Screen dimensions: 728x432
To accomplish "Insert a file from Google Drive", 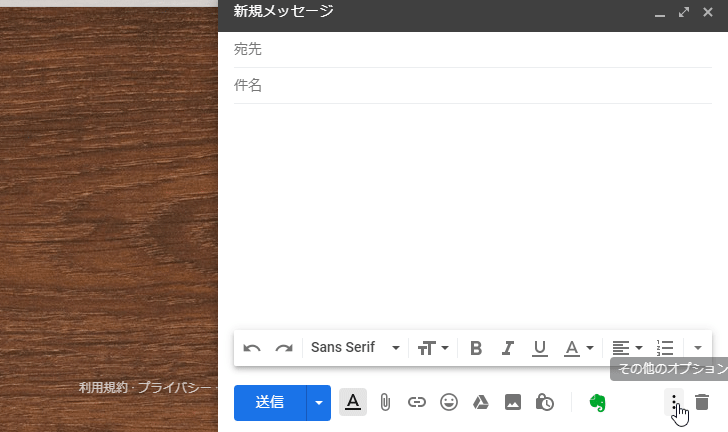I will [x=481, y=402].
